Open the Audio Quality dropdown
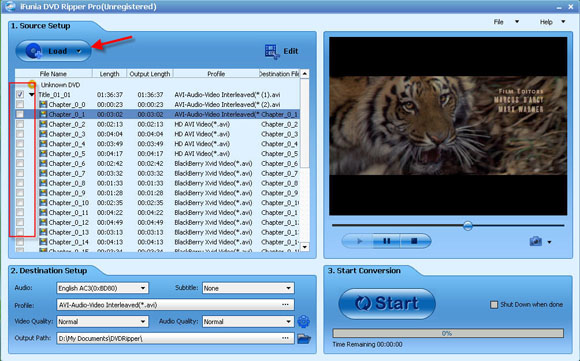 point(248,321)
